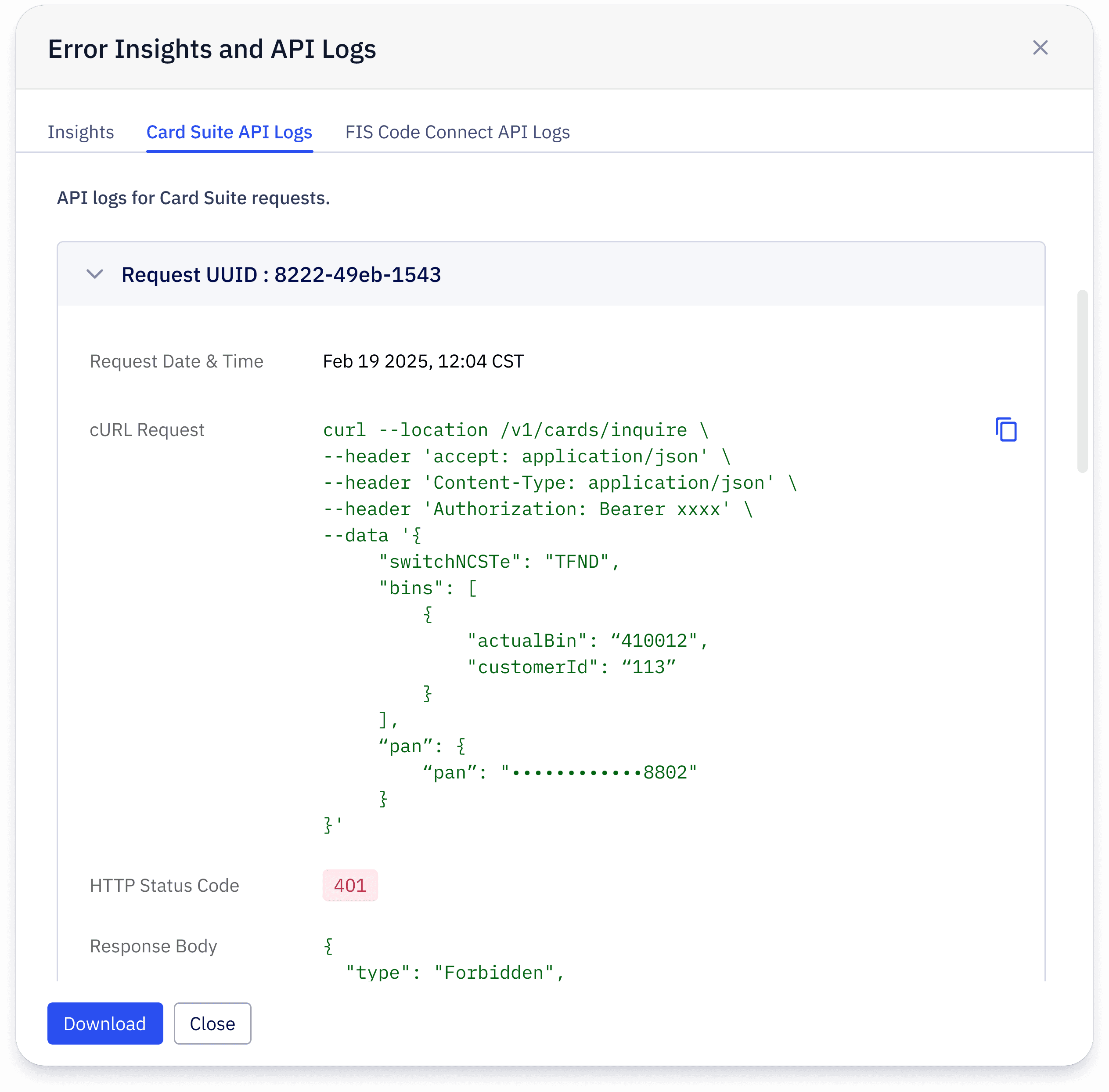
Task: Click the API logs for Card Suite description
Action: [x=193, y=198]
